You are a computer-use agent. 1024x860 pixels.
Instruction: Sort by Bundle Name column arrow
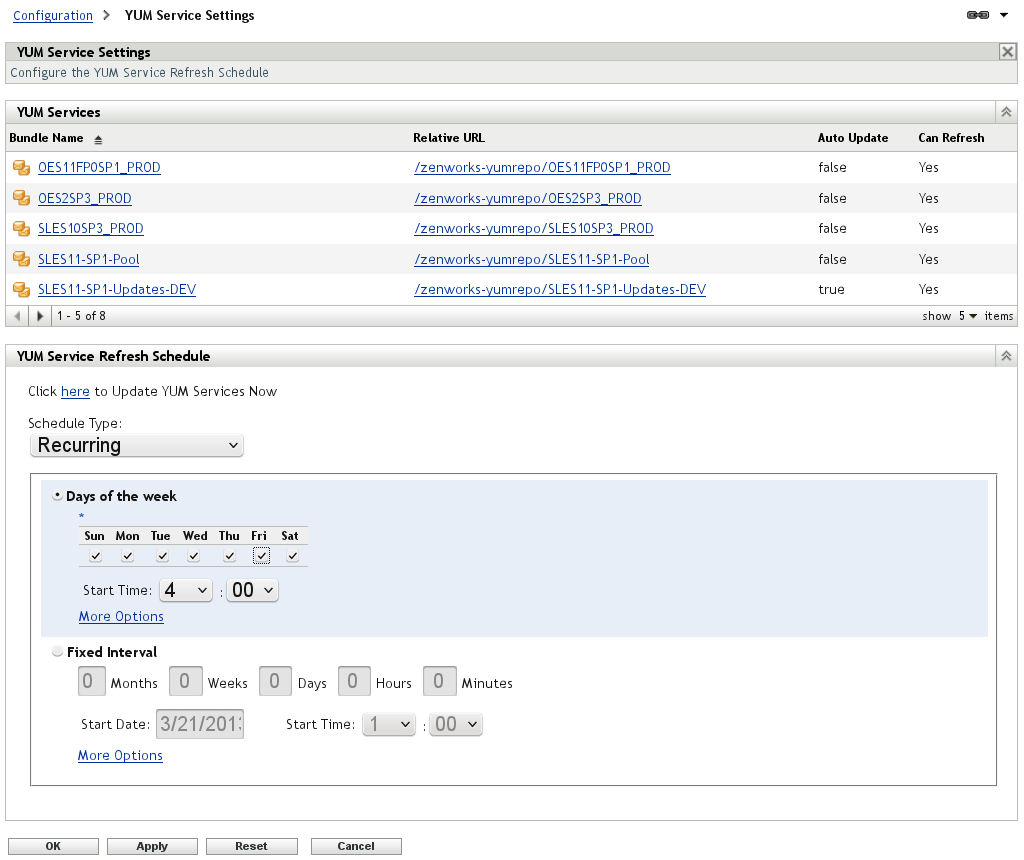98,139
